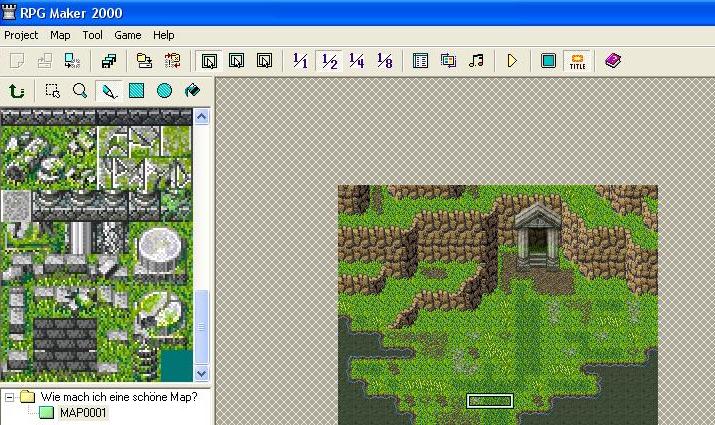Click the tileset palette scroll down arrow
715x425 pixels.
[x=202, y=373]
